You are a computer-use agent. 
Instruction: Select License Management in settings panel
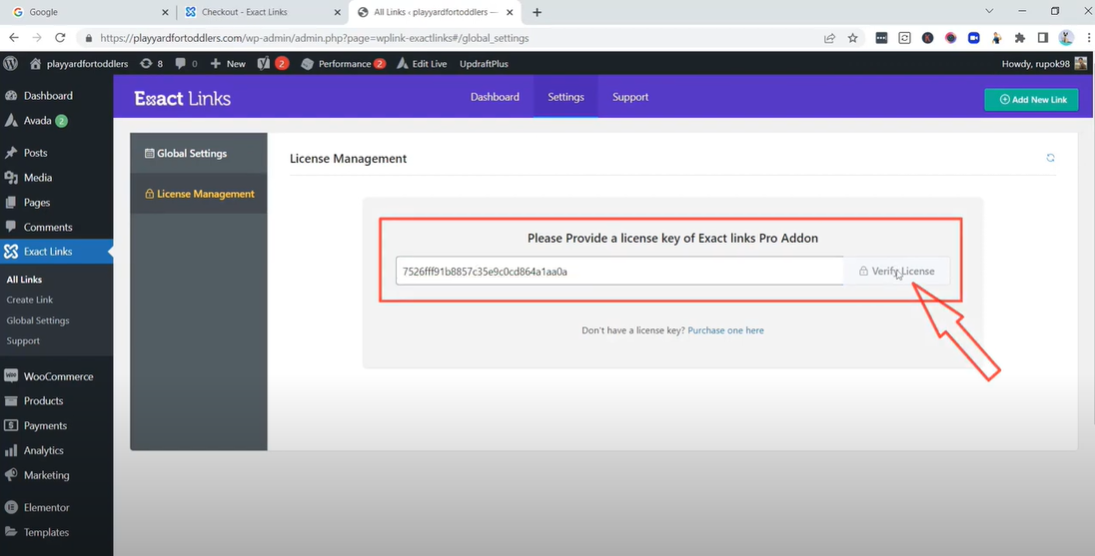(198, 193)
